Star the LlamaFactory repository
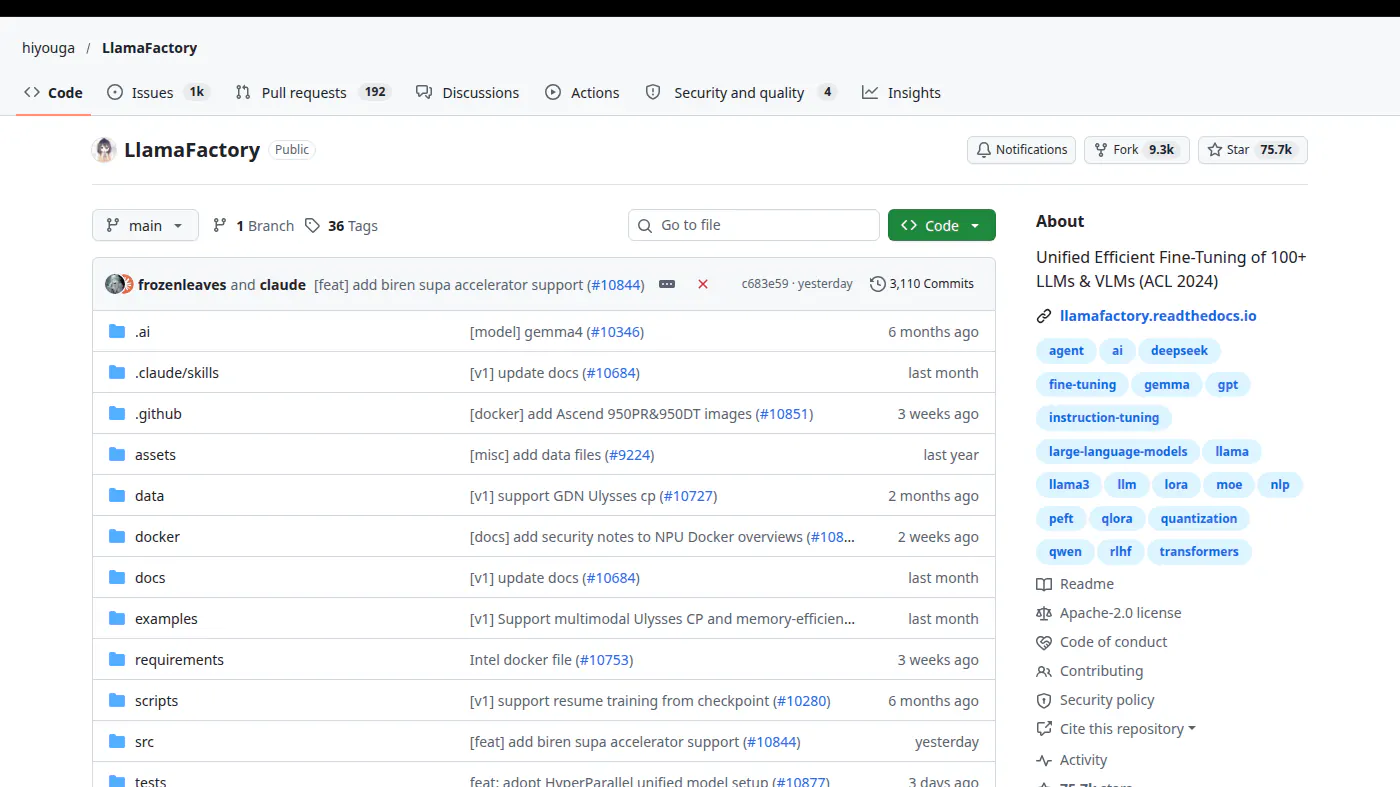This screenshot has width=1400, height=787. (x=1252, y=150)
